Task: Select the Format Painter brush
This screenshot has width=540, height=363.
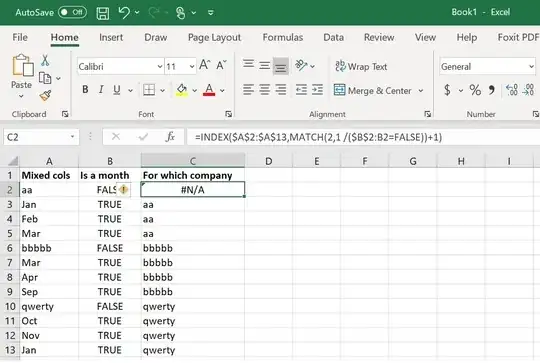Action: coord(45,95)
